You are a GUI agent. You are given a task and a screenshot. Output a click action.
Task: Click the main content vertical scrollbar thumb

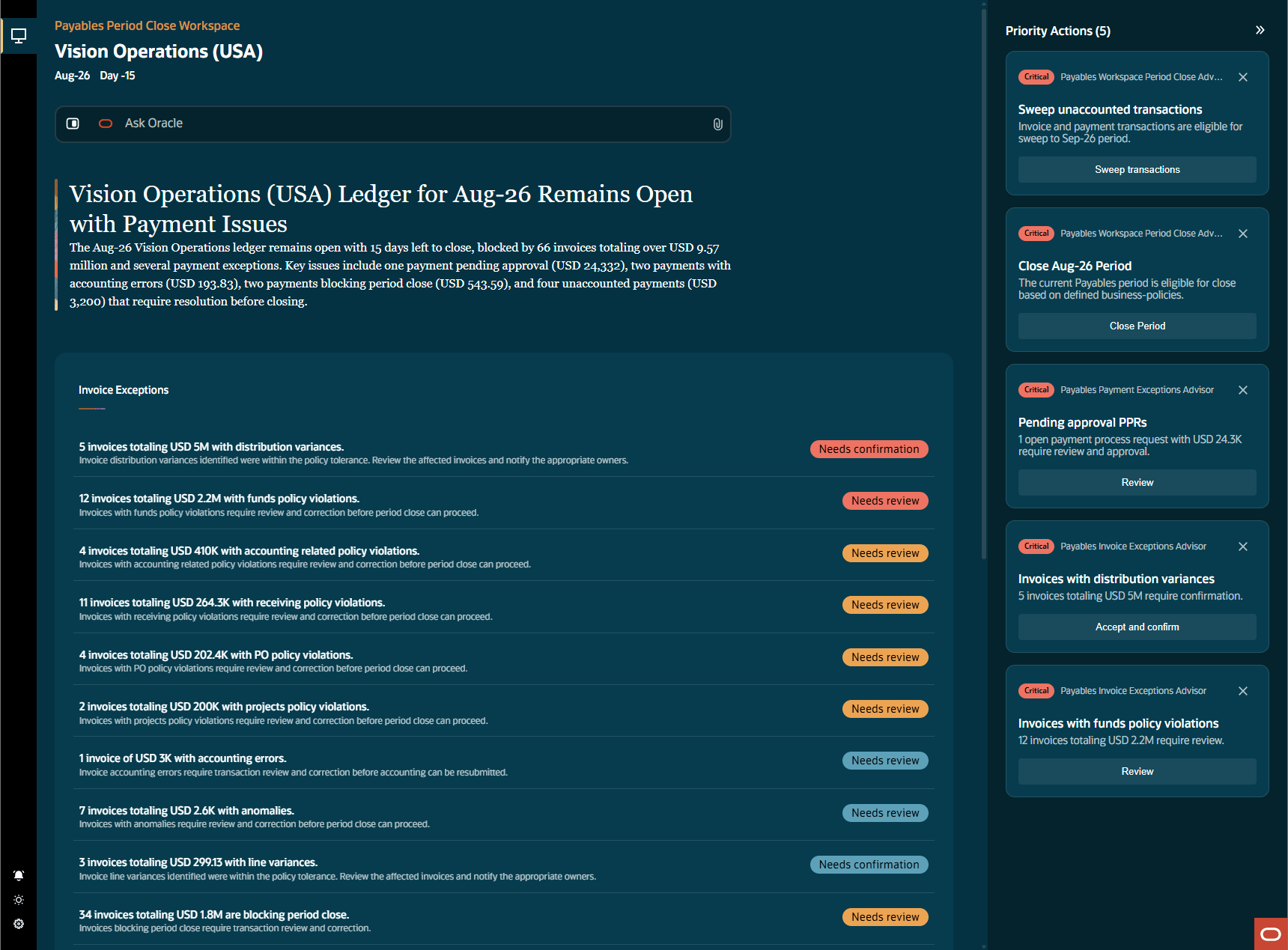(984, 283)
